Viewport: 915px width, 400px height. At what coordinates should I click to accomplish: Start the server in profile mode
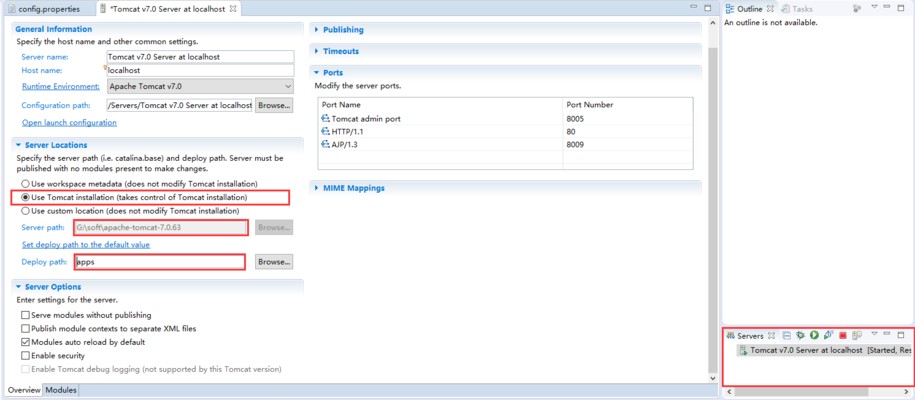click(829, 335)
